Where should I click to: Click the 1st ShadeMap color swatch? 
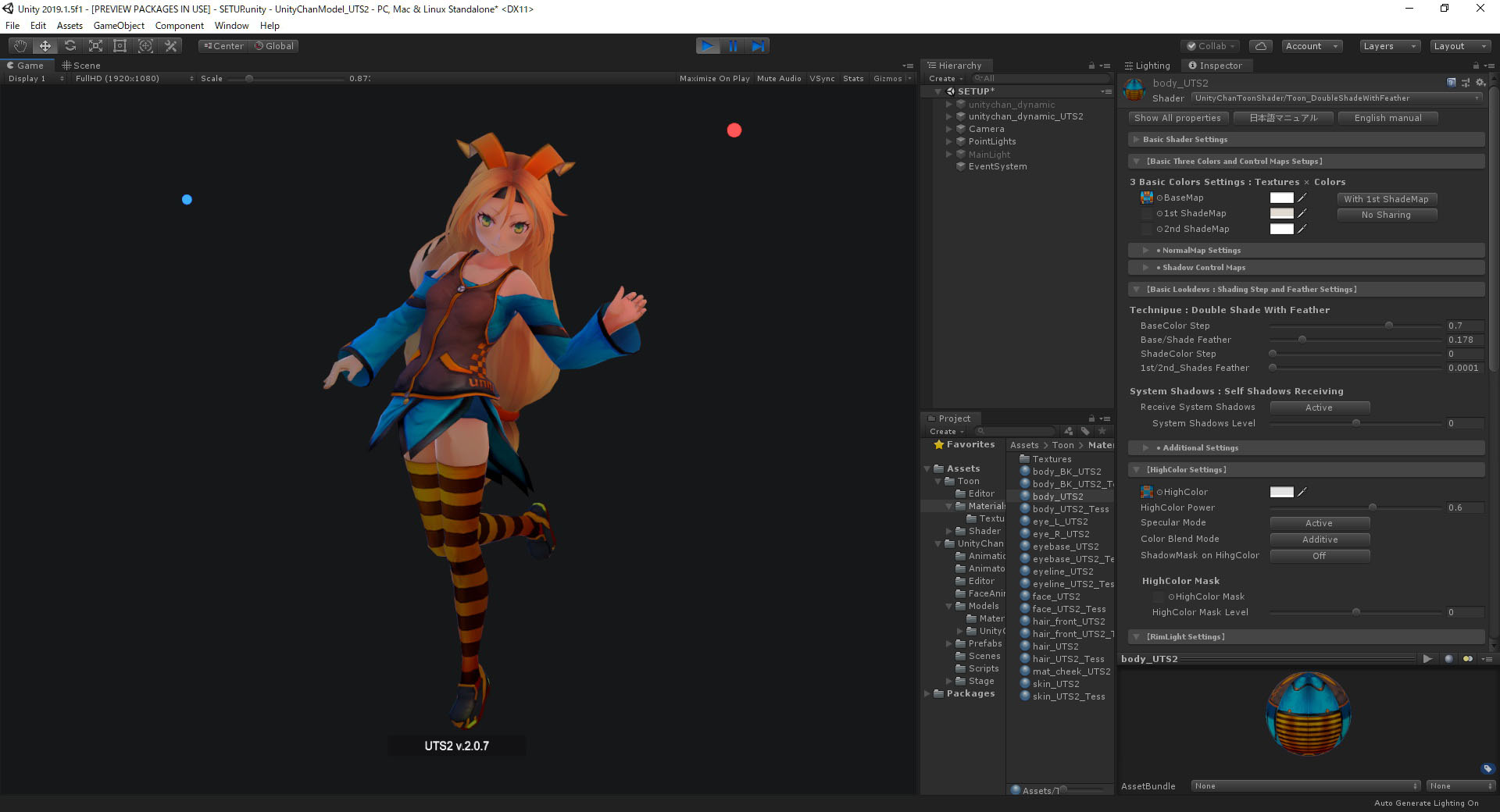[1282, 213]
